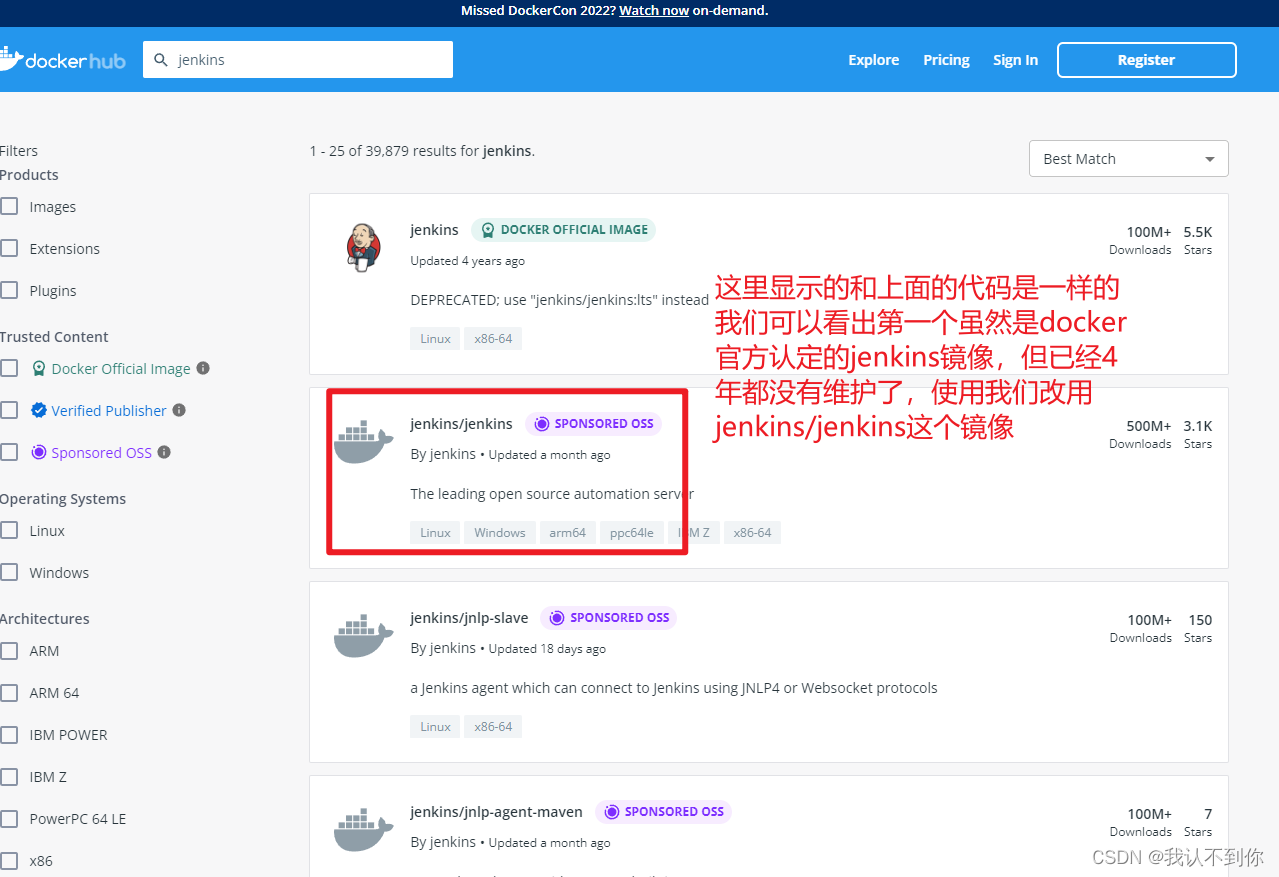This screenshot has width=1279, height=877.
Task: Select the x86 architecture checkbox
Action: click(9, 860)
